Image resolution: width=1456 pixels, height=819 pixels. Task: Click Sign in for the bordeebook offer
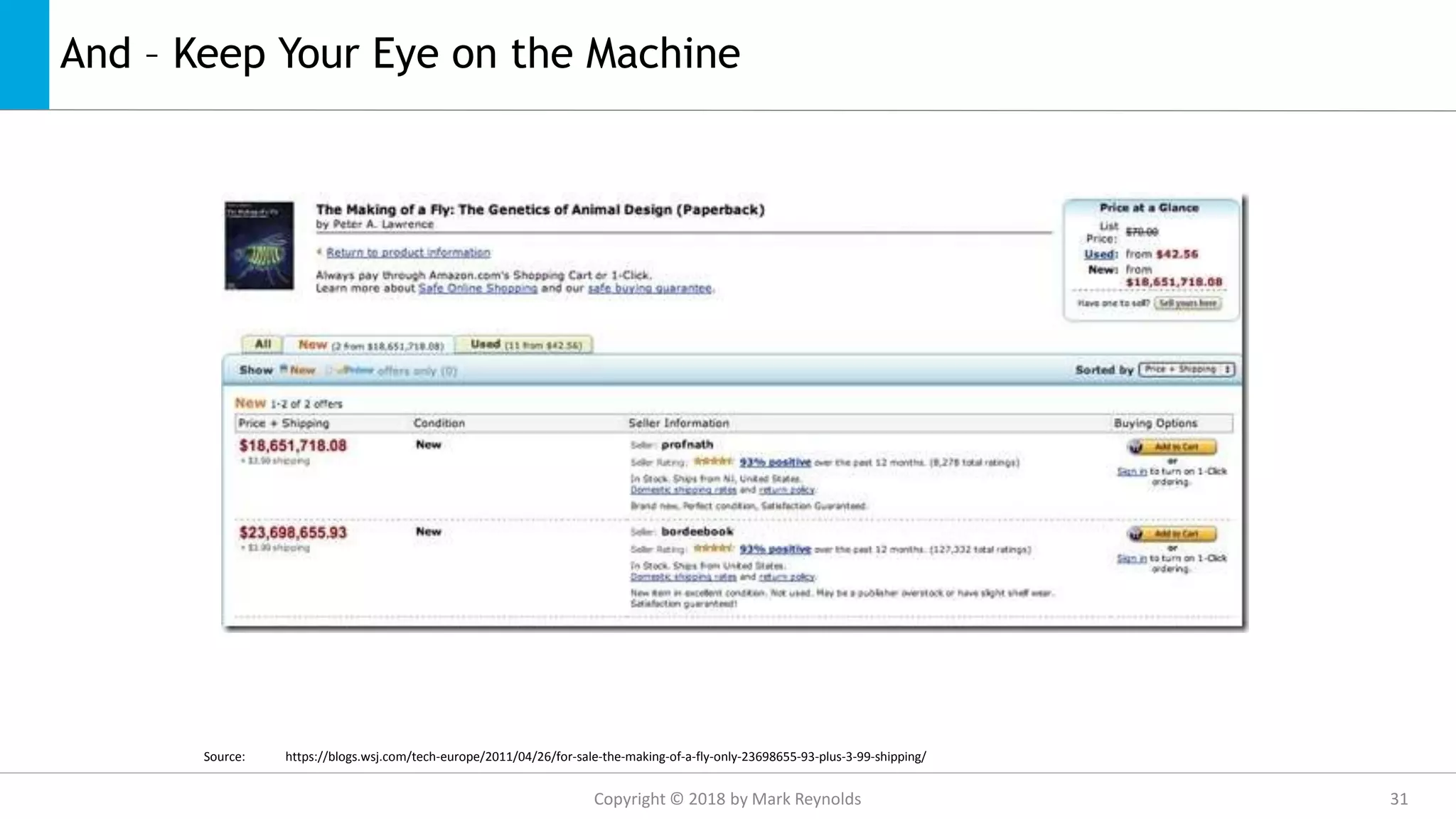click(x=1131, y=558)
